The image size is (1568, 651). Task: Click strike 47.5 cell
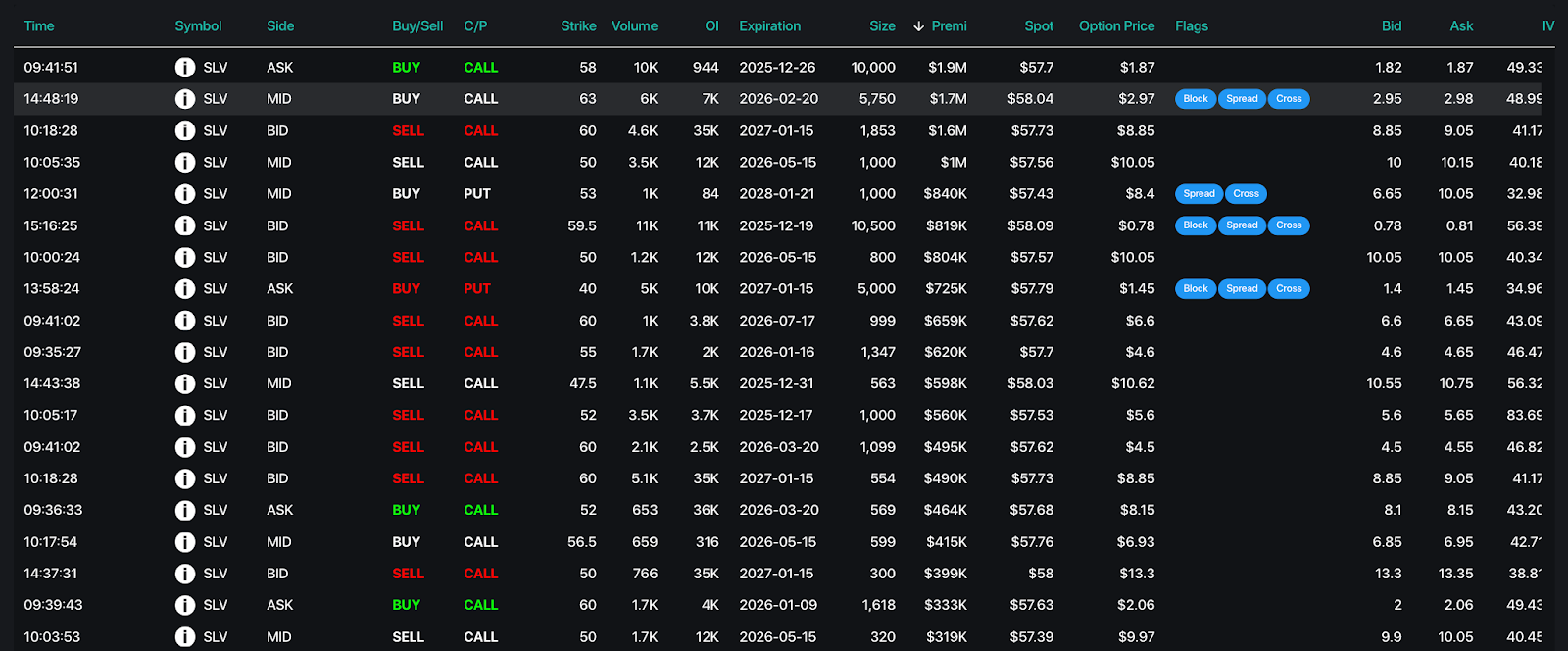(x=583, y=383)
